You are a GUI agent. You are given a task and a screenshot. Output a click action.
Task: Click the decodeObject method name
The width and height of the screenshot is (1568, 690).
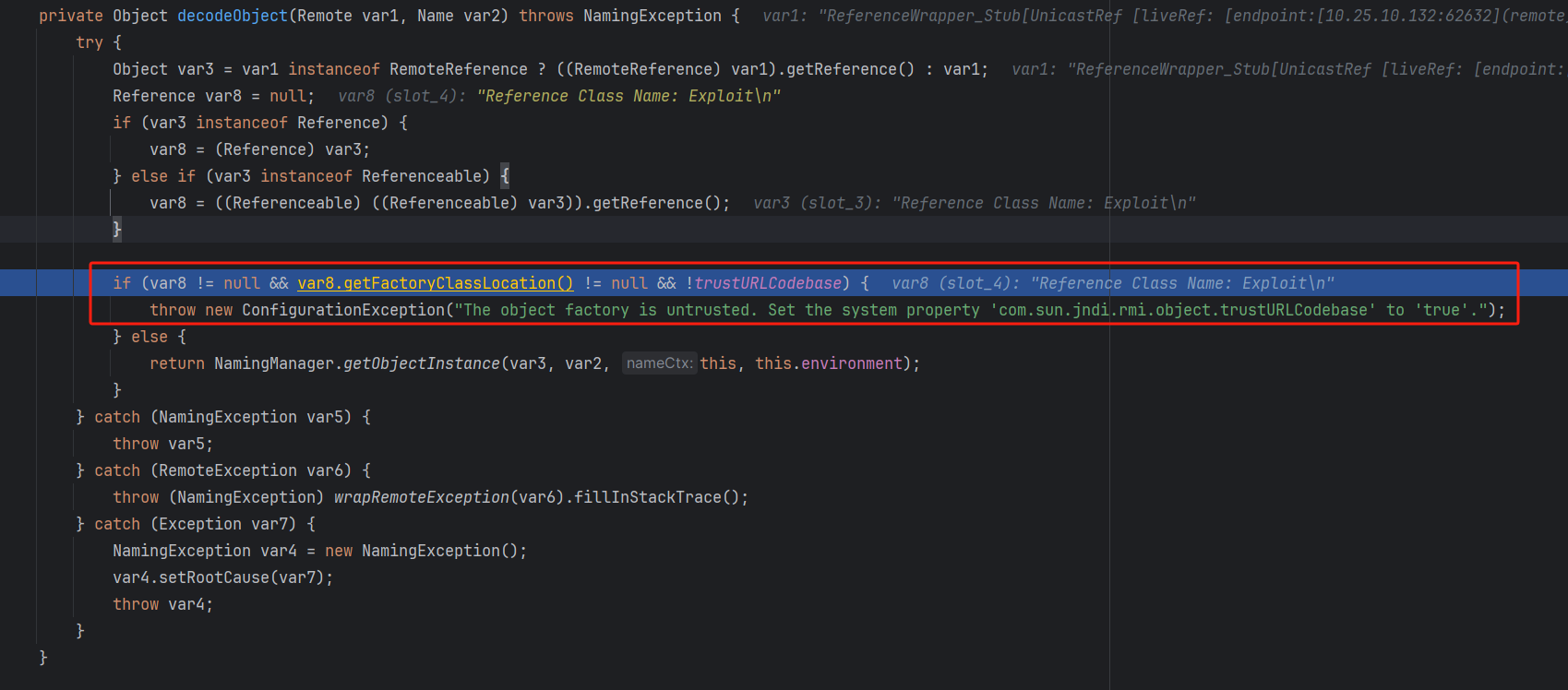(233, 16)
